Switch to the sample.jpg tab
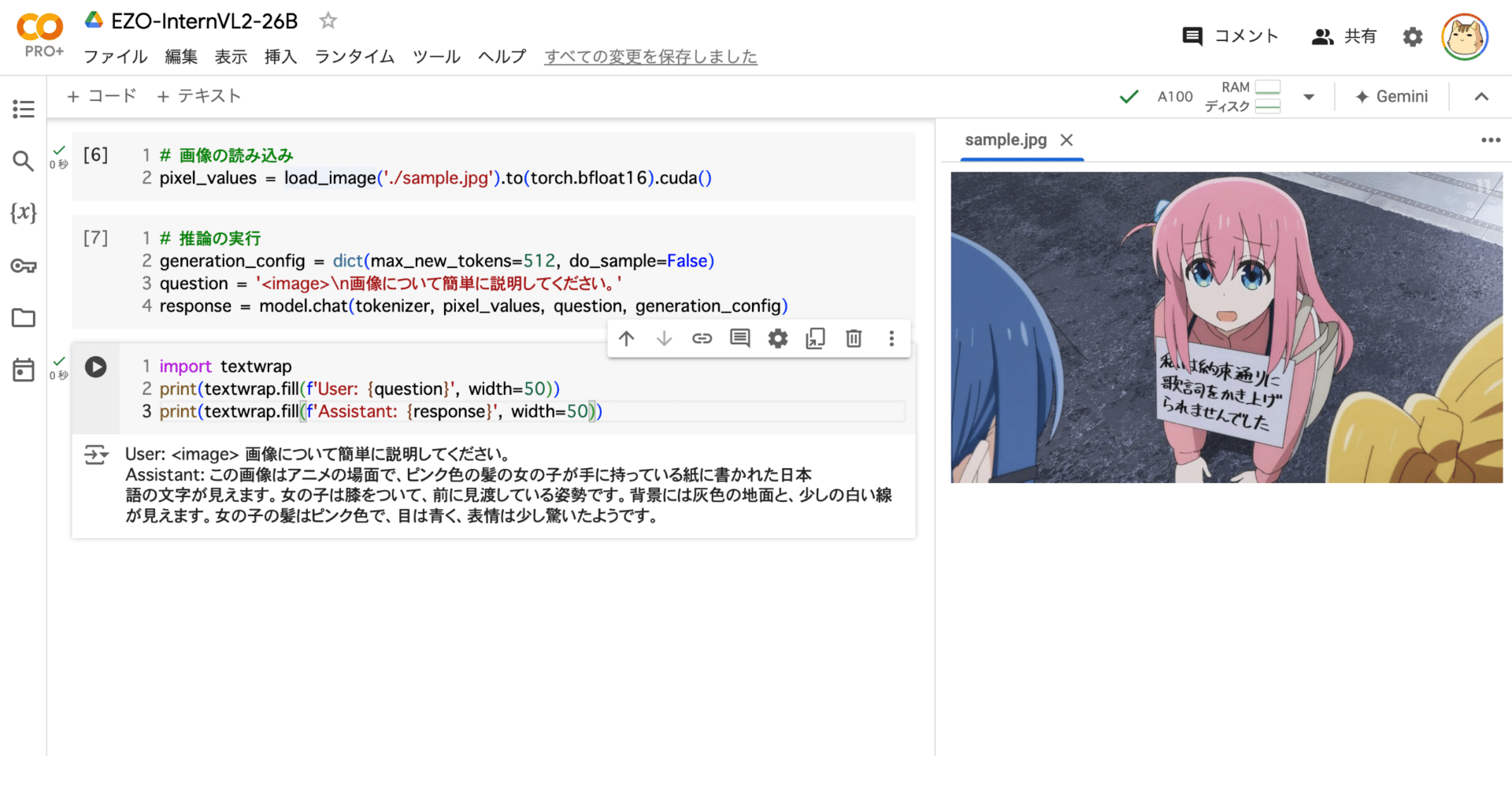 1006,139
